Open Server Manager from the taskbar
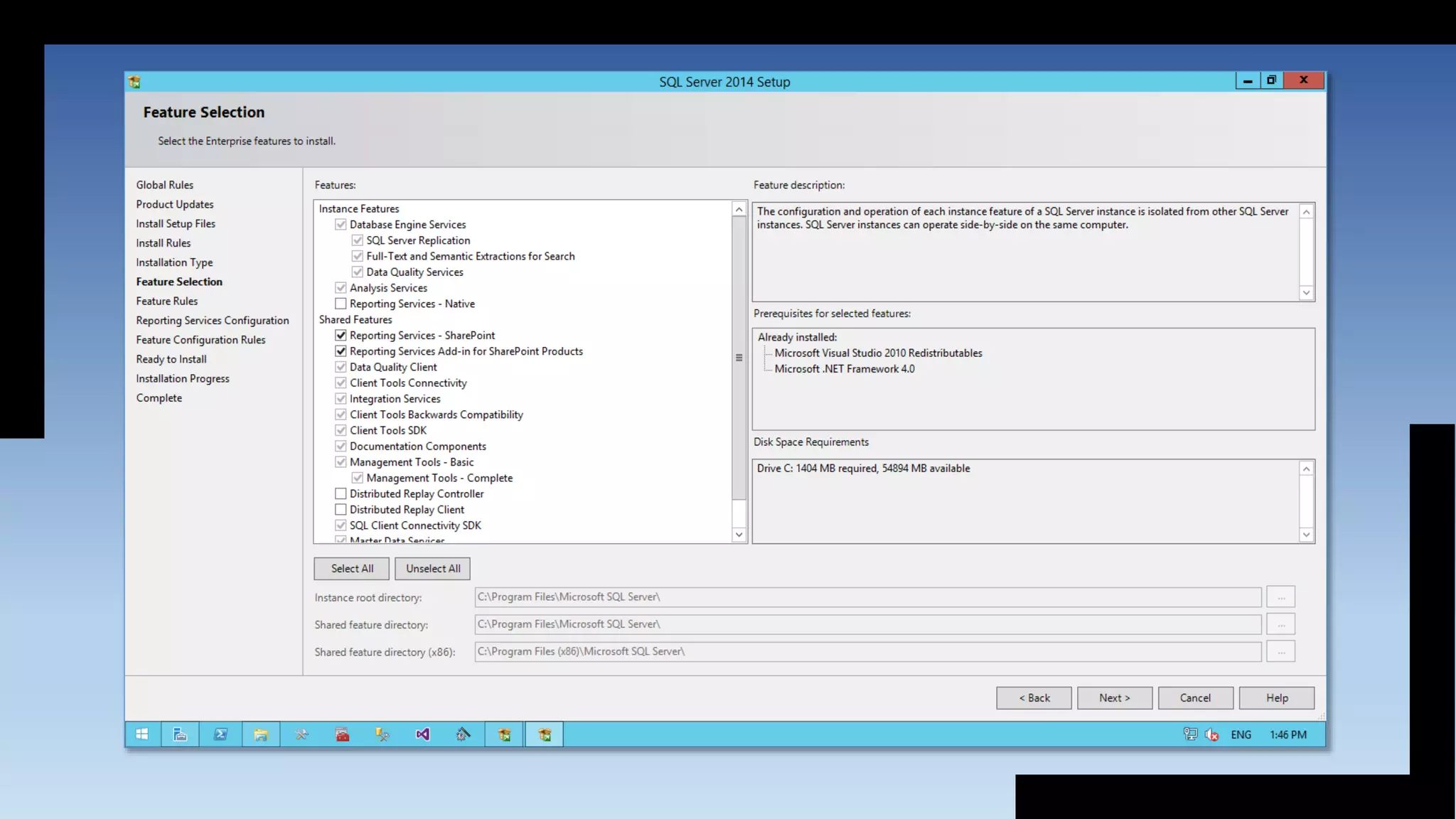Image resolution: width=1456 pixels, height=819 pixels. [x=180, y=734]
